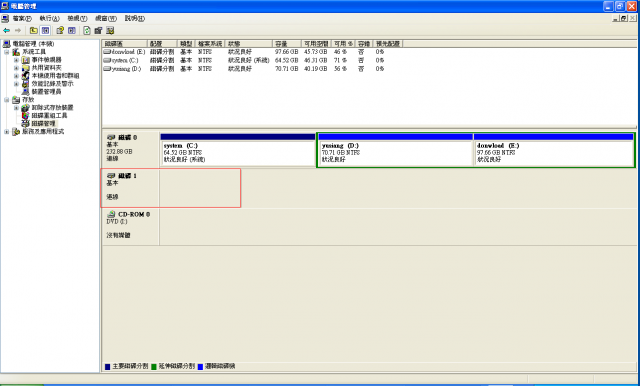This screenshot has width=640, height=386.
Task: Click the 效能記錄及警示 icon
Action: click(x=25, y=84)
